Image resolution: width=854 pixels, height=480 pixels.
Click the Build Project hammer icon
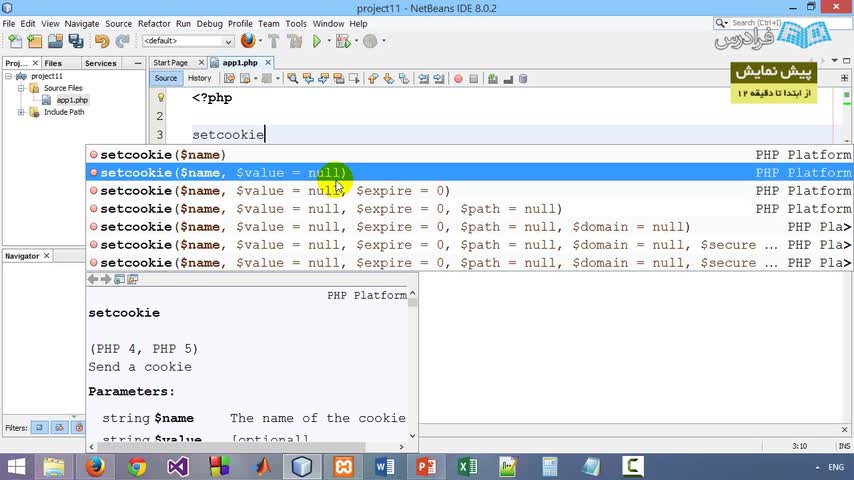coord(273,41)
